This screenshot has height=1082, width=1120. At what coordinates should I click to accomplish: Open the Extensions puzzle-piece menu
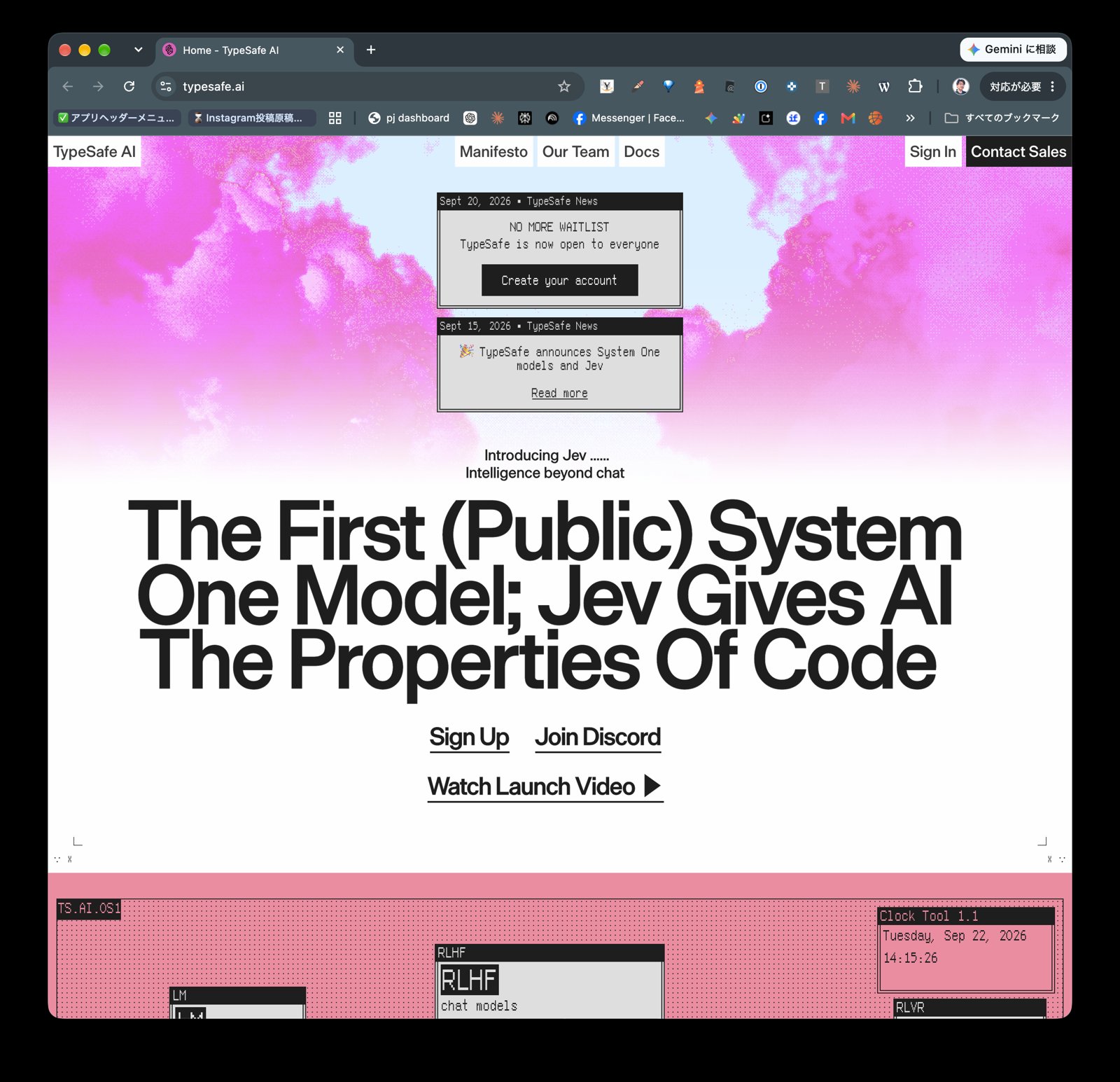(915, 86)
